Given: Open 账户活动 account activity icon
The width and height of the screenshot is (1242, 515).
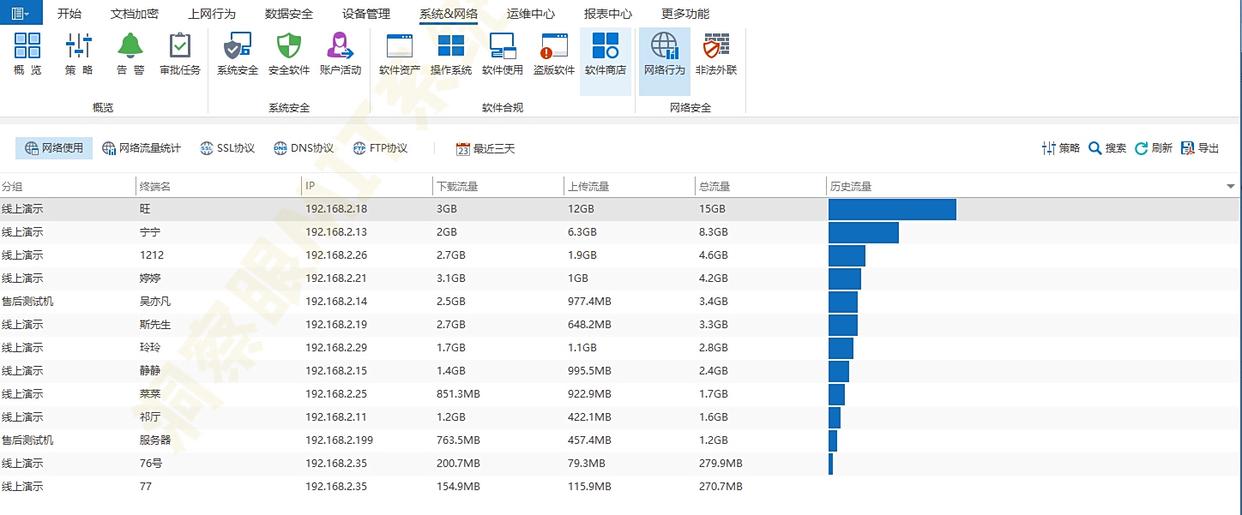Looking at the screenshot, I should click(340, 55).
